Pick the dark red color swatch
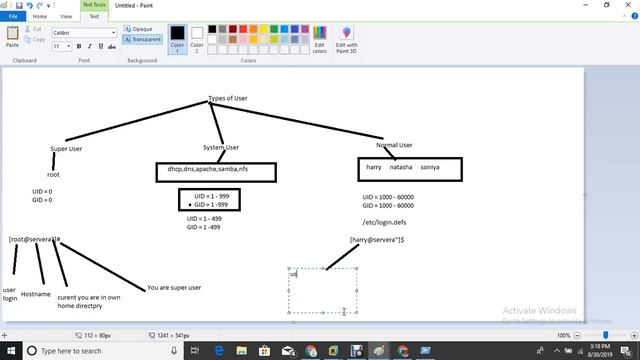The height and width of the screenshot is (360, 640). [233, 29]
